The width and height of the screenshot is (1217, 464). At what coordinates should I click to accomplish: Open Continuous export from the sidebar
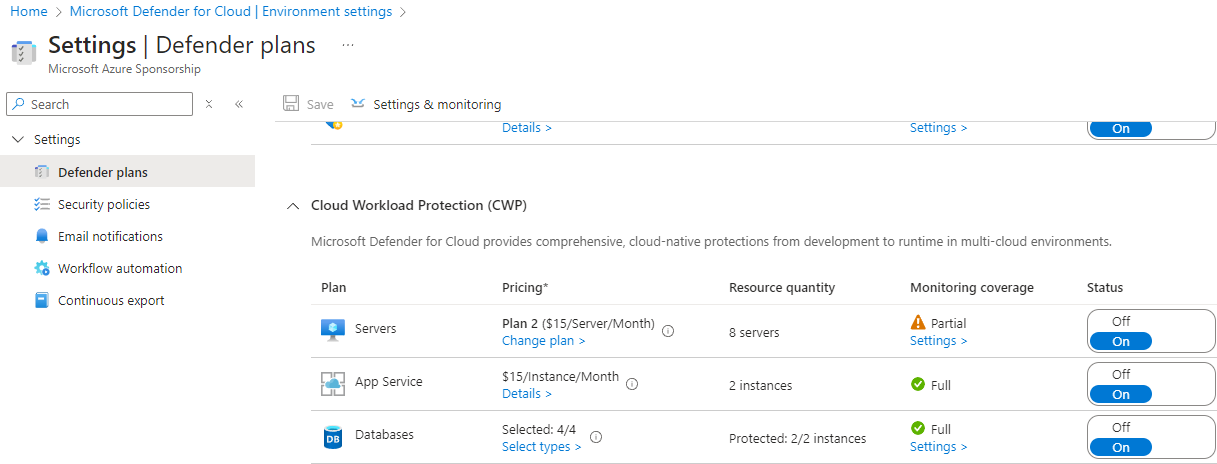tap(111, 300)
